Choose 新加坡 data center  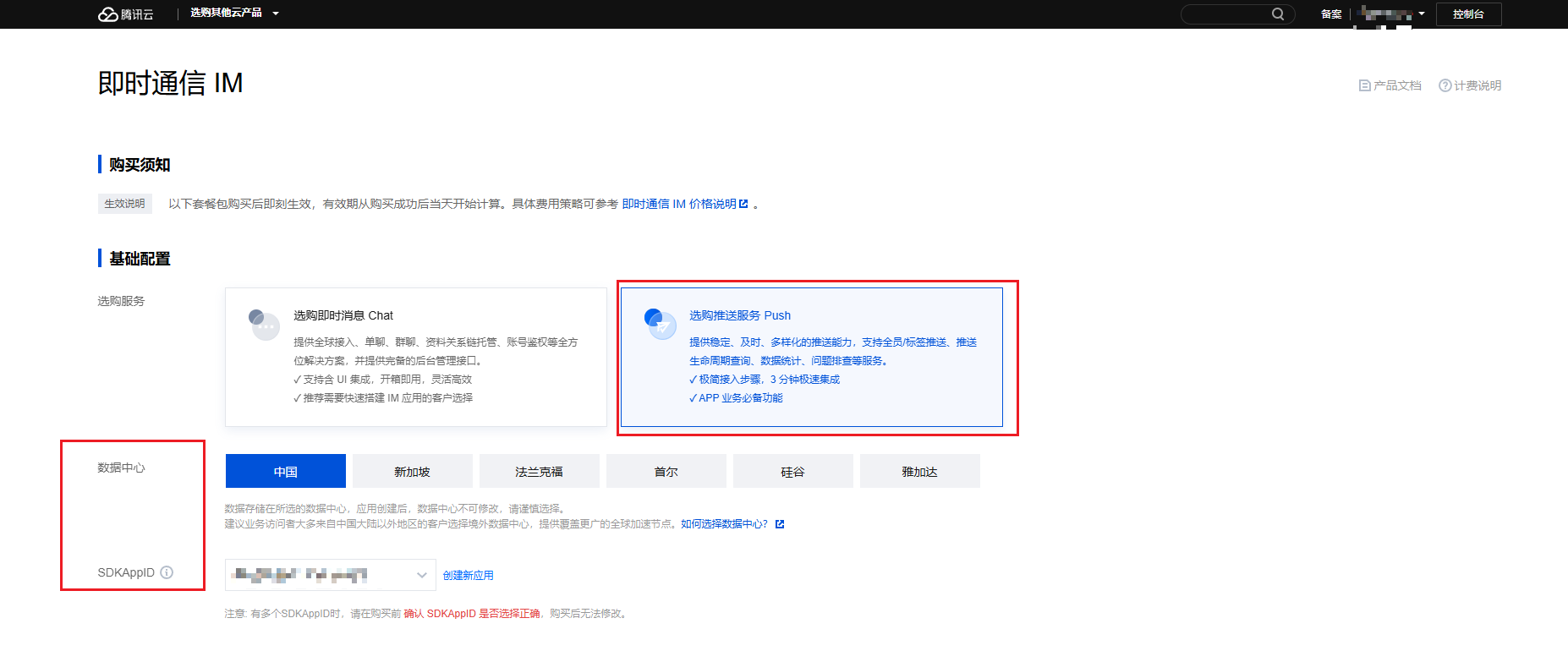coord(413,471)
